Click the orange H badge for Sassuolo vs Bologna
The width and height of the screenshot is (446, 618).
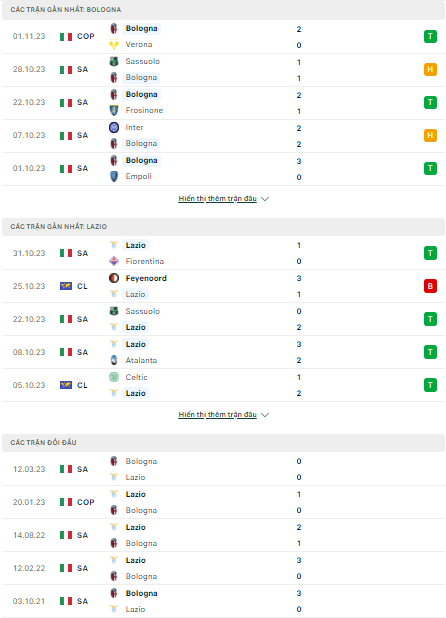click(x=430, y=69)
